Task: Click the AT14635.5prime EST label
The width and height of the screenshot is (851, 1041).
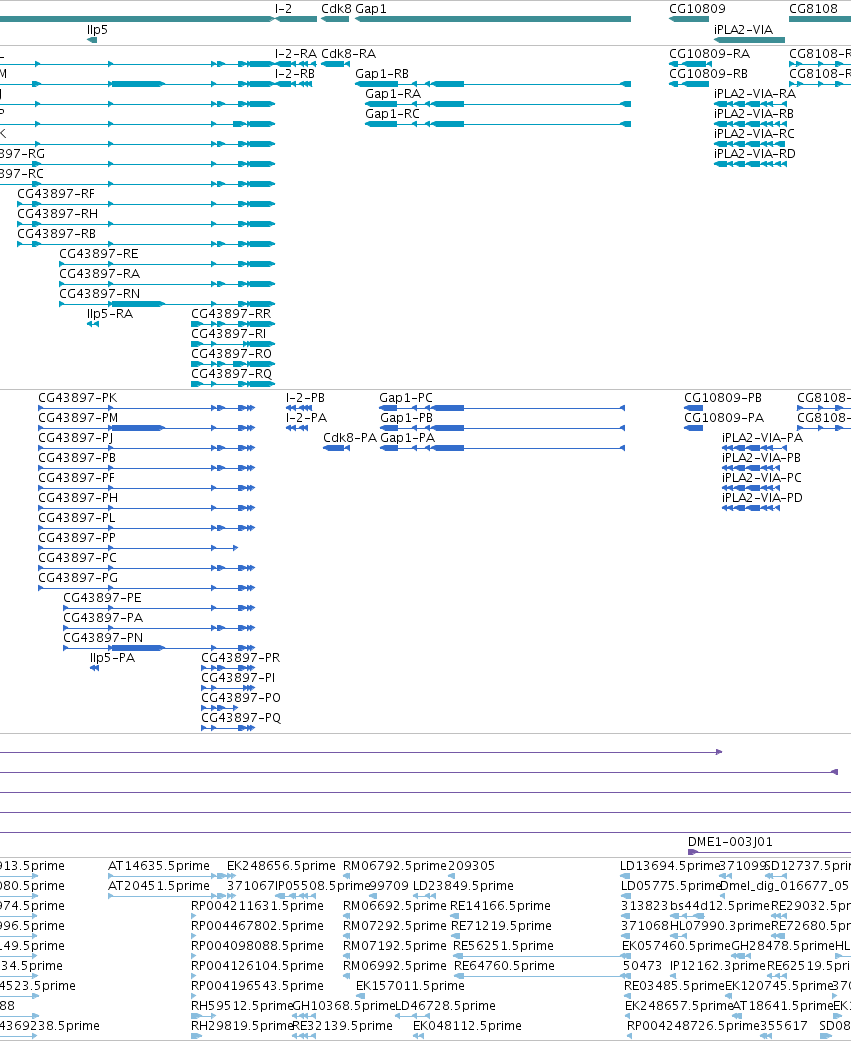Action: pyautogui.click(x=159, y=866)
